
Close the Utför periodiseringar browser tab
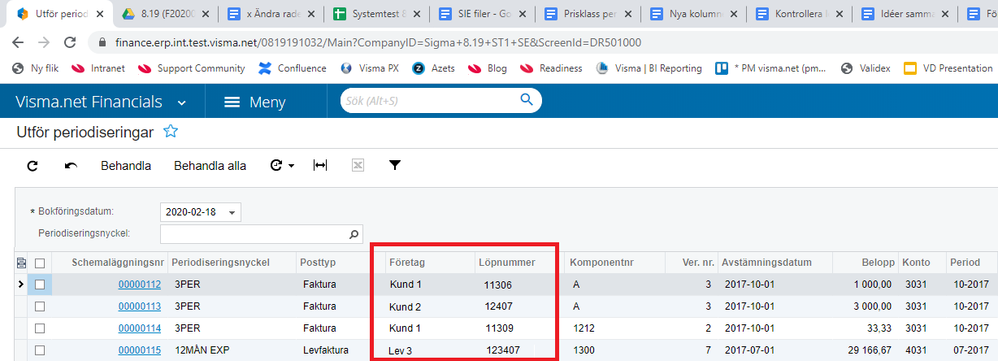point(100,13)
